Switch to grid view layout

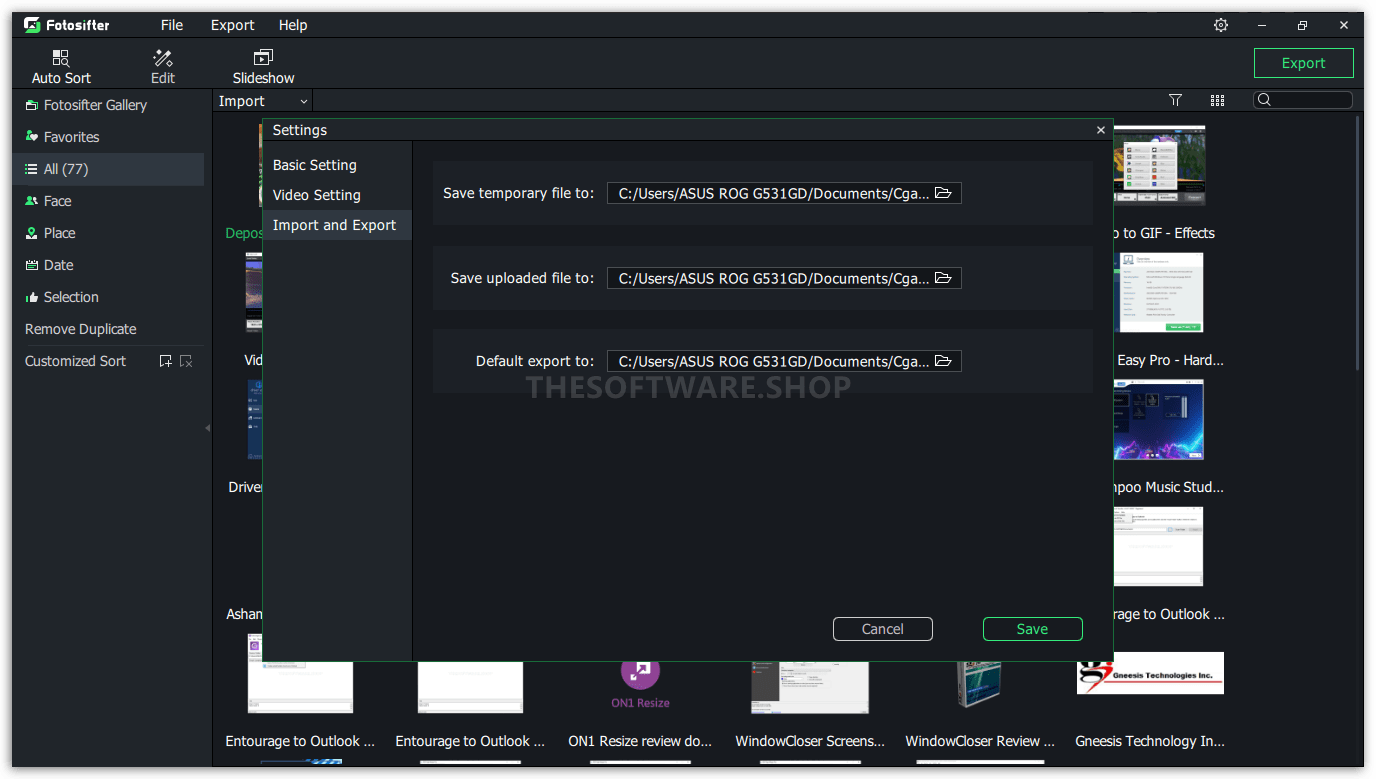(1217, 99)
